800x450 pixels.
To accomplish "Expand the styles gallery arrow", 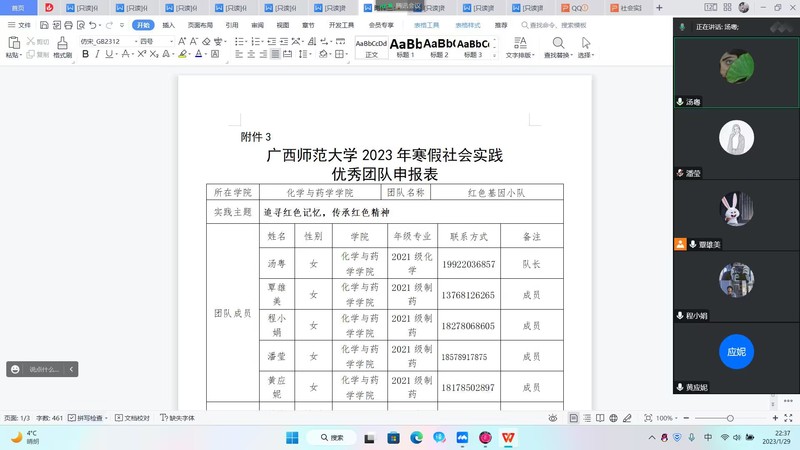I will coord(494,56).
